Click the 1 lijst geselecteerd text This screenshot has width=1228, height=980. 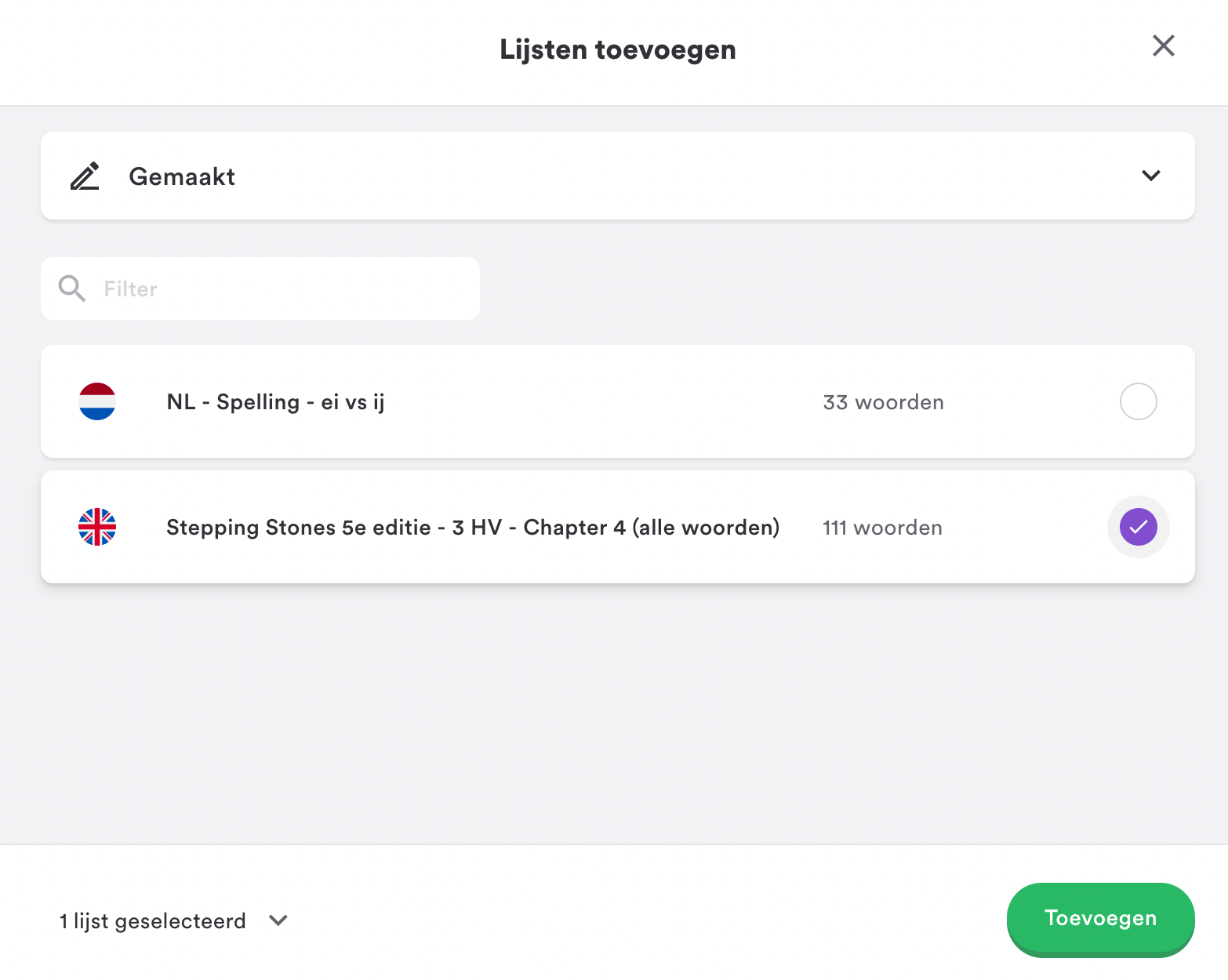click(x=153, y=920)
